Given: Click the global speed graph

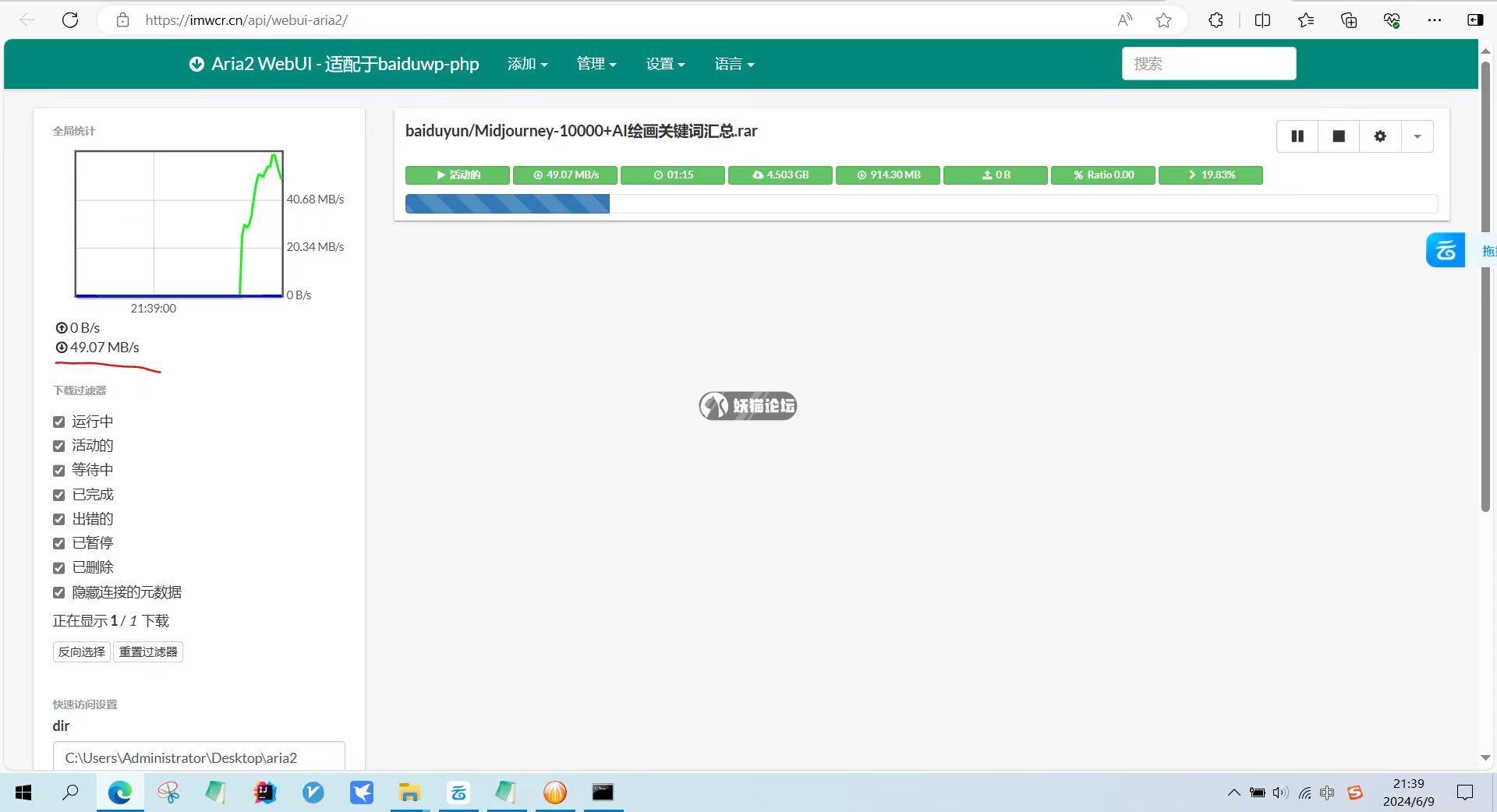Looking at the screenshot, I should click(x=179, y=224).
